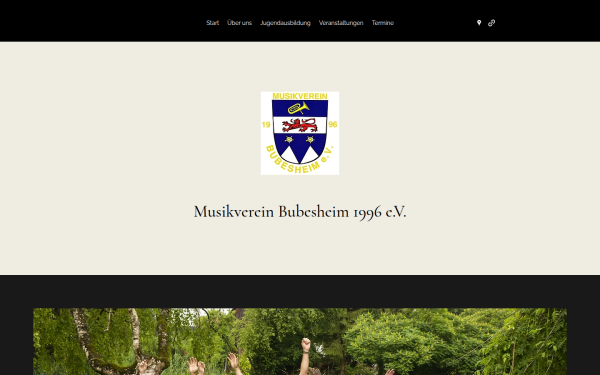The width and height of the screenshot is (600, 375).
Task: Go to Jugendausbildung in navigation
Action: coord(285,23)
